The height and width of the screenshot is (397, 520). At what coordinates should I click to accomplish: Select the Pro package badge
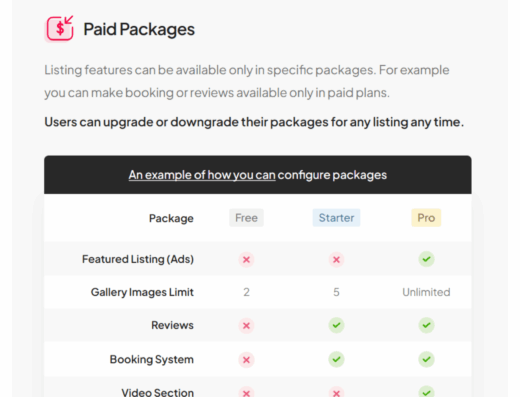(x=426, y=218)
